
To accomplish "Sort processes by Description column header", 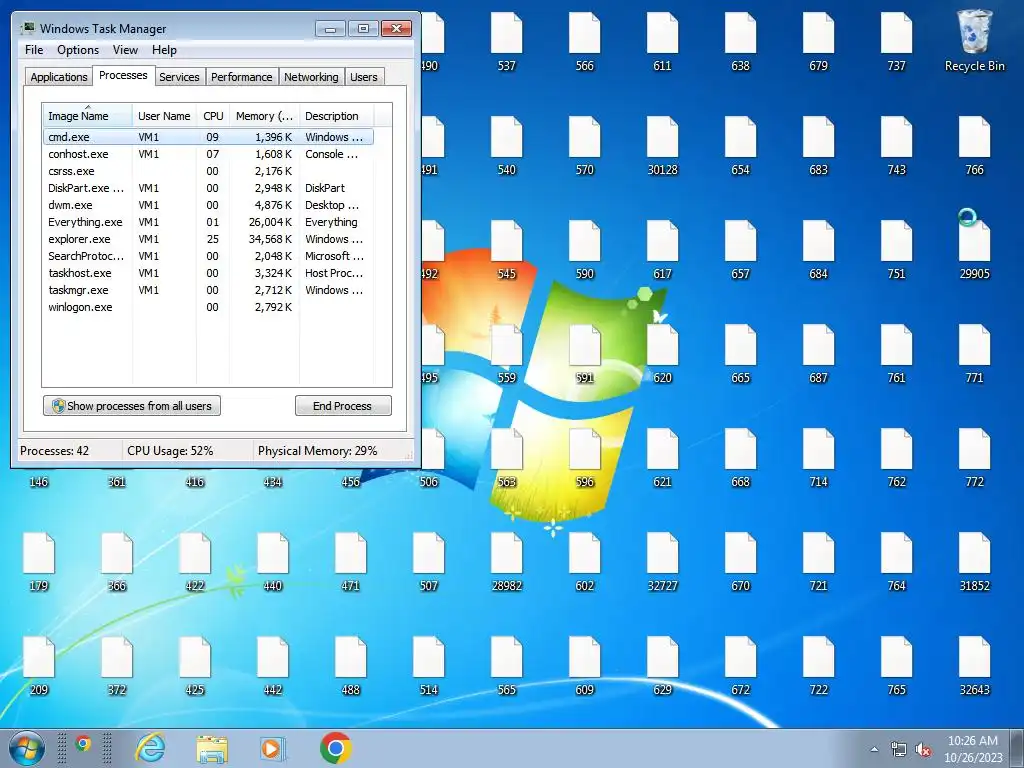I will (x=336, y=116).
